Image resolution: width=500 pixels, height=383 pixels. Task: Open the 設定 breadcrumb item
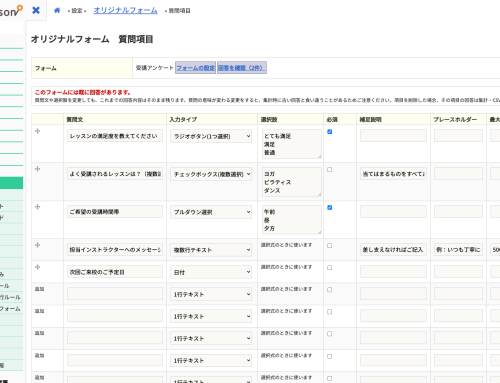pos(77,11)
